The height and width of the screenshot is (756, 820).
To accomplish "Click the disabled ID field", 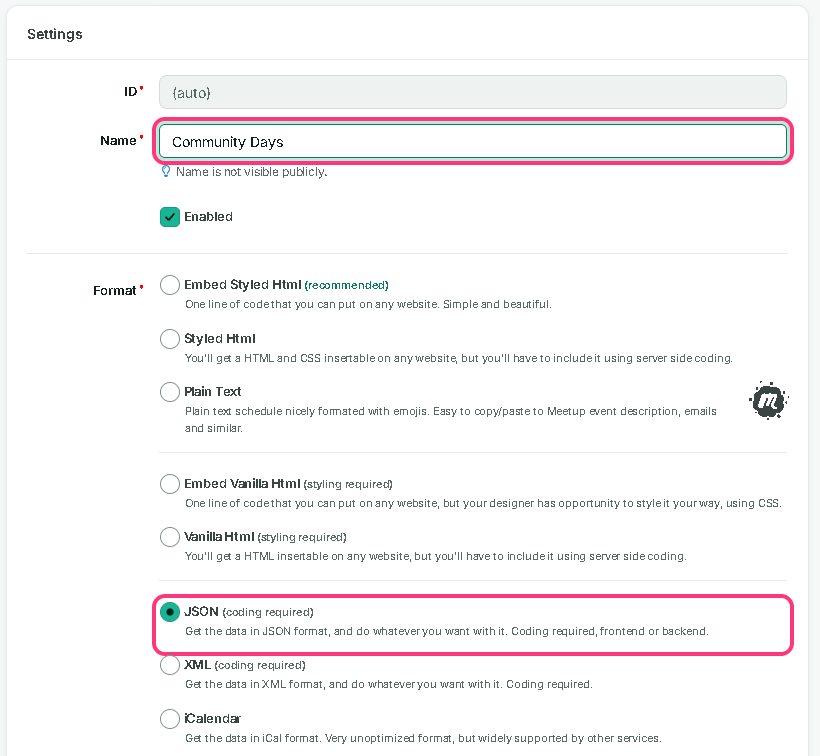I will point(473,92).
